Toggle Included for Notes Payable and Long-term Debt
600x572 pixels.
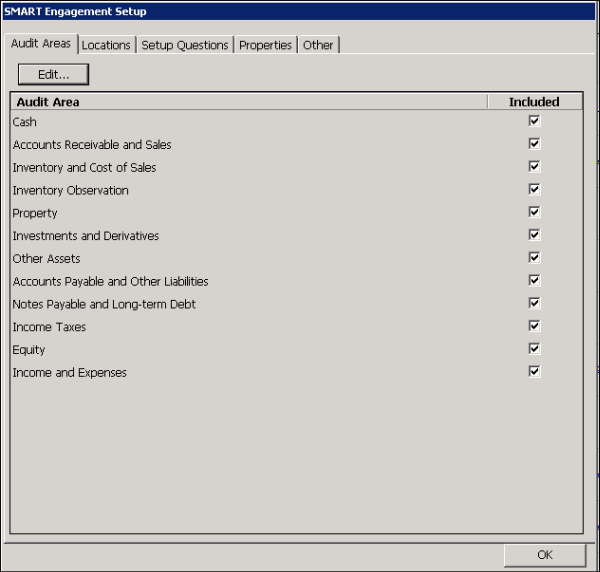pyautogui.click(x=534, y=303)
